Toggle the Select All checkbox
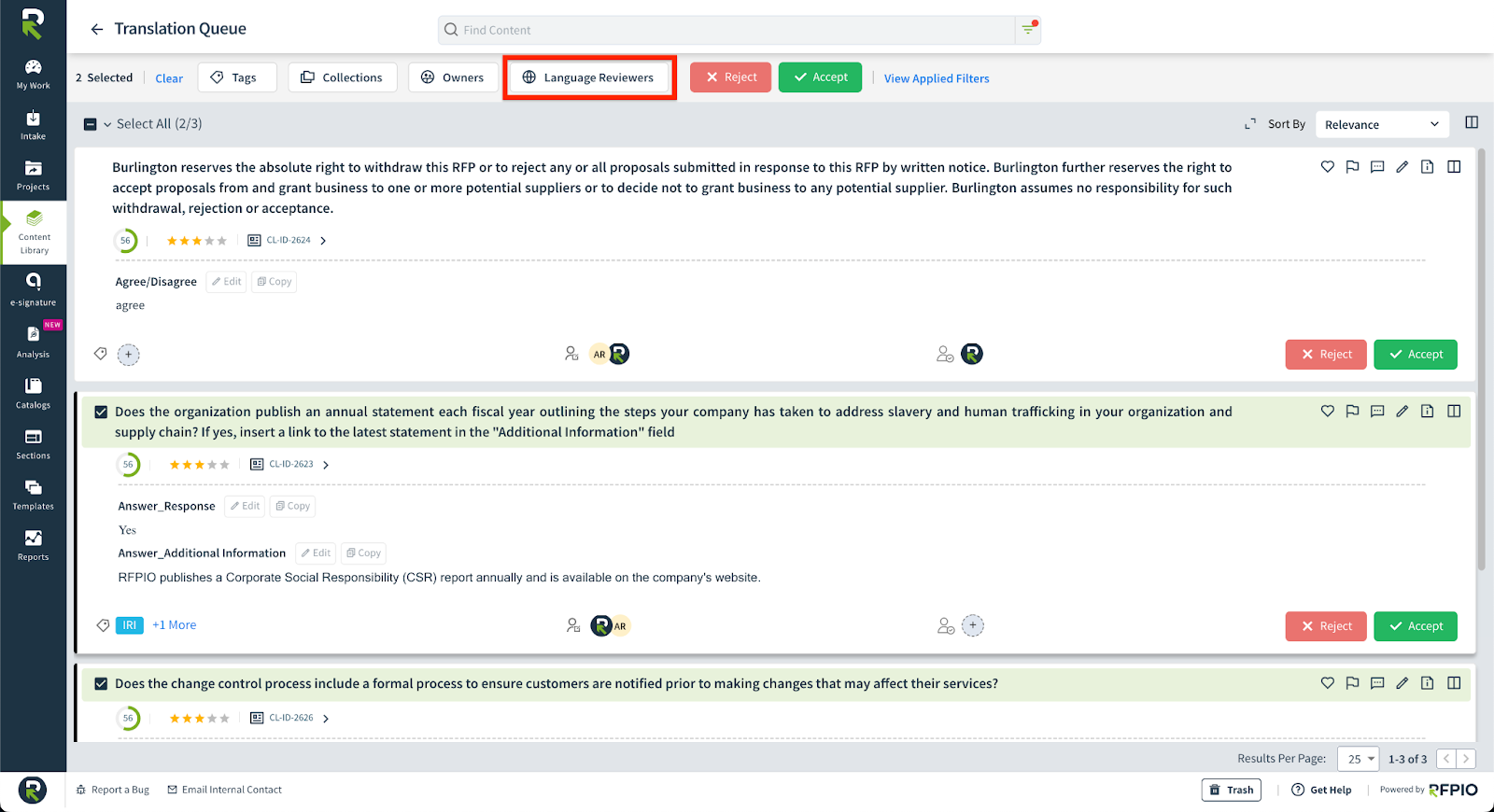Viewport: 1494px width, 812px height. point(91,124)
